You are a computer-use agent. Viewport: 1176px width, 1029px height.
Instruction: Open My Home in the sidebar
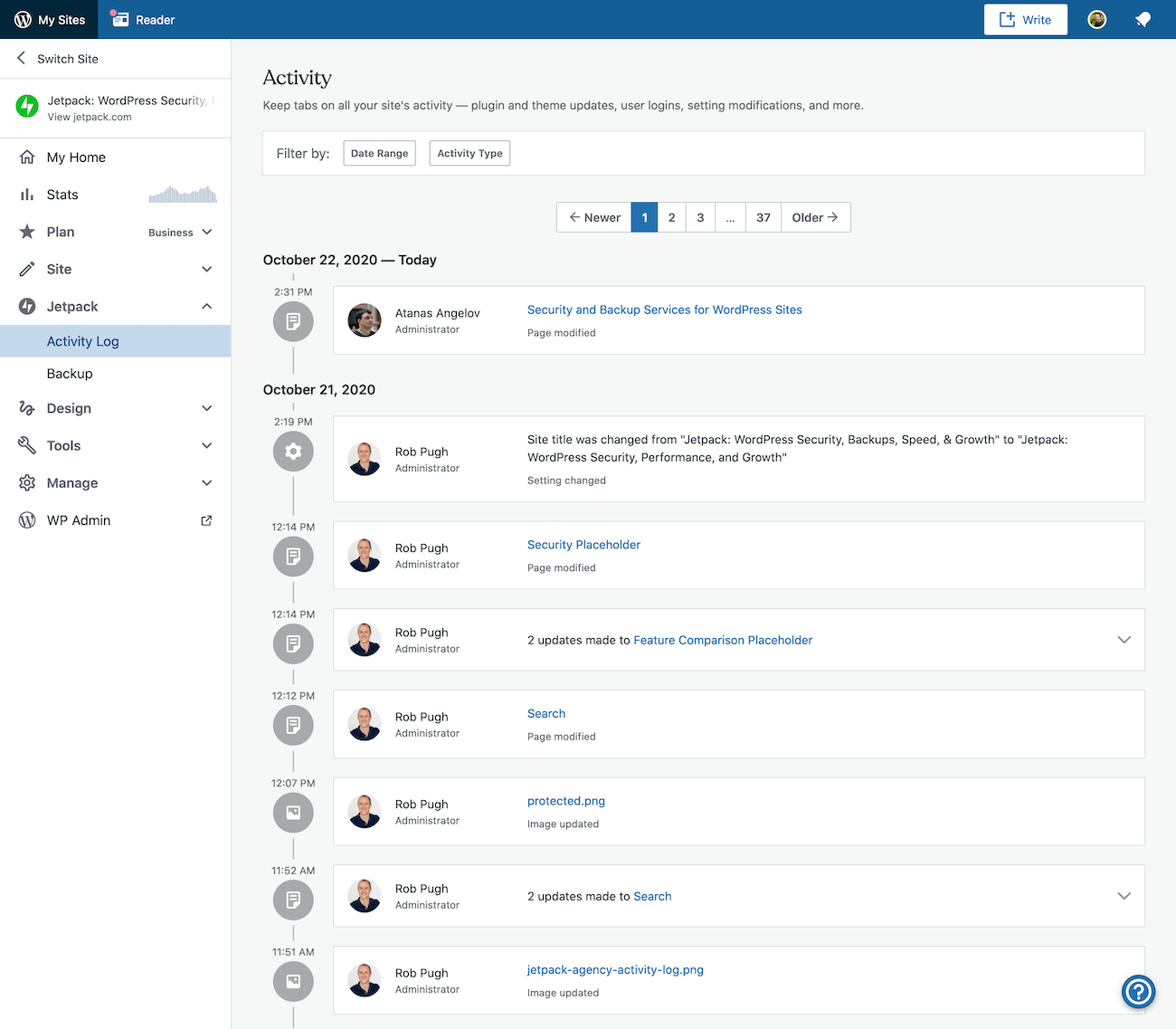click(116, 157)
